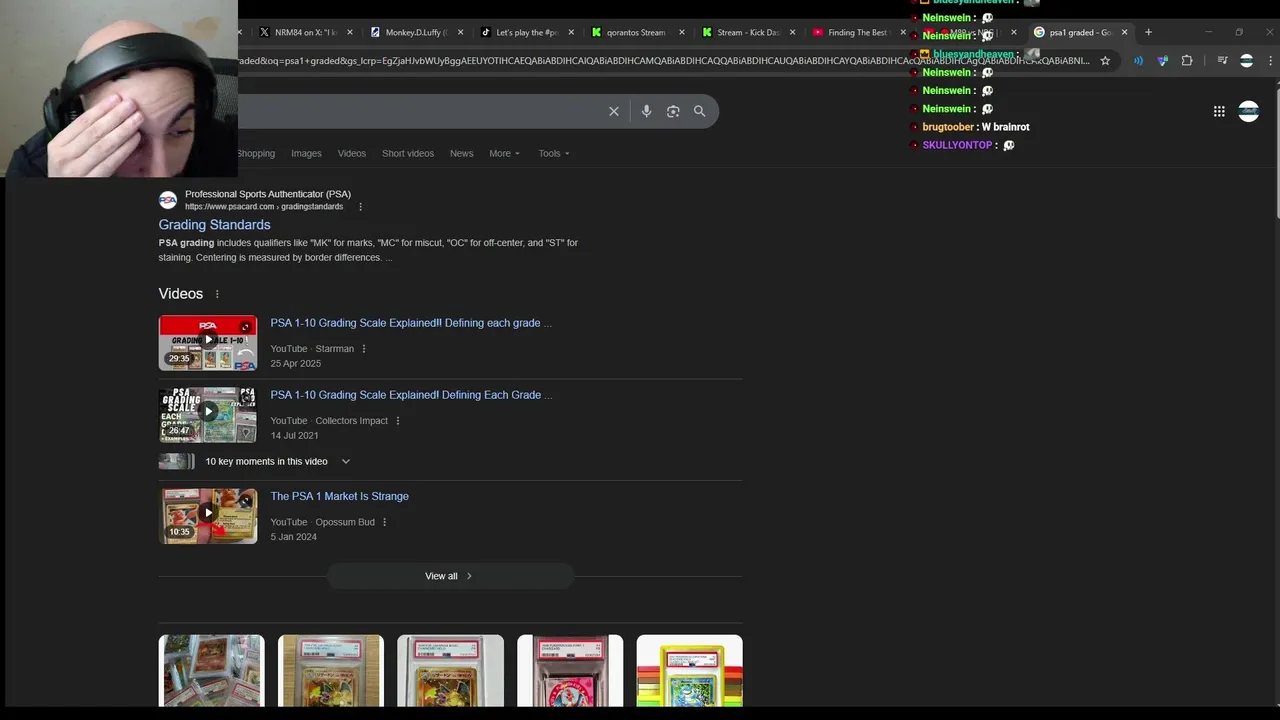
Task: Open the Google apps grid
Action: [1219, 111]
